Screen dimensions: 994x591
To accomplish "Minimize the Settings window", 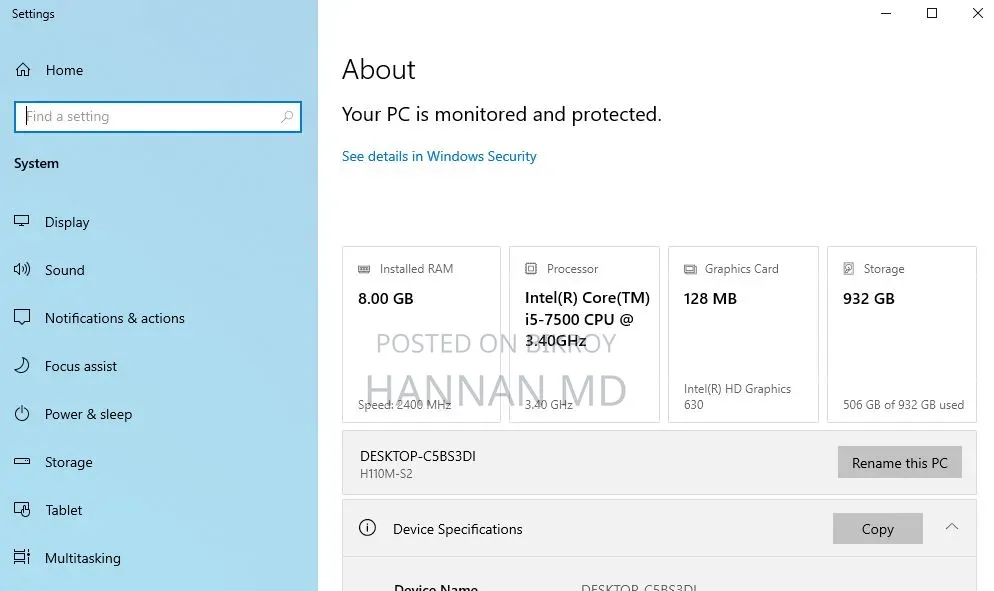I will coord(886,13).
